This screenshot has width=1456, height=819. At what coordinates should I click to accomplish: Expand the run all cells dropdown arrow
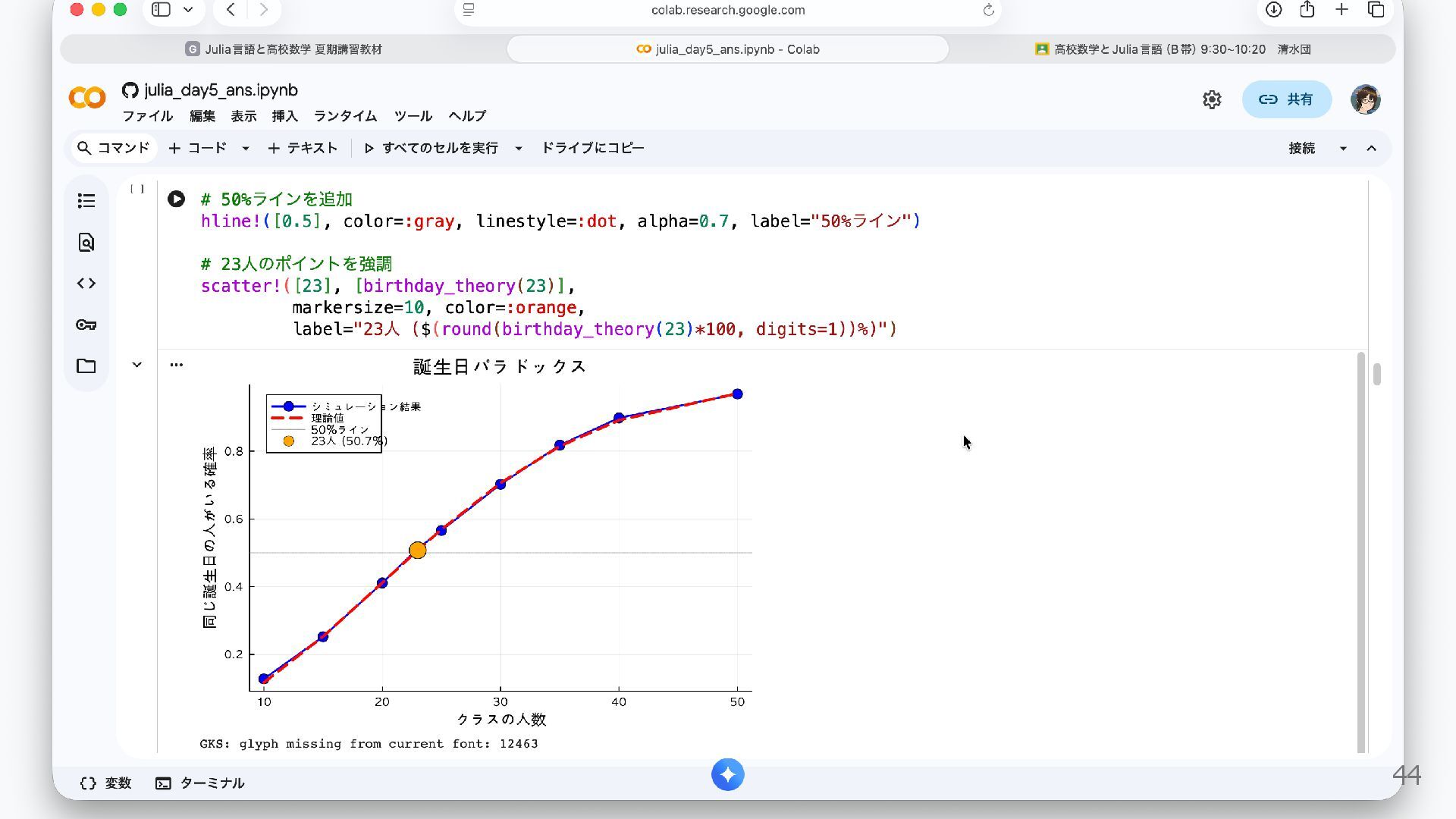tap(519, 149)
